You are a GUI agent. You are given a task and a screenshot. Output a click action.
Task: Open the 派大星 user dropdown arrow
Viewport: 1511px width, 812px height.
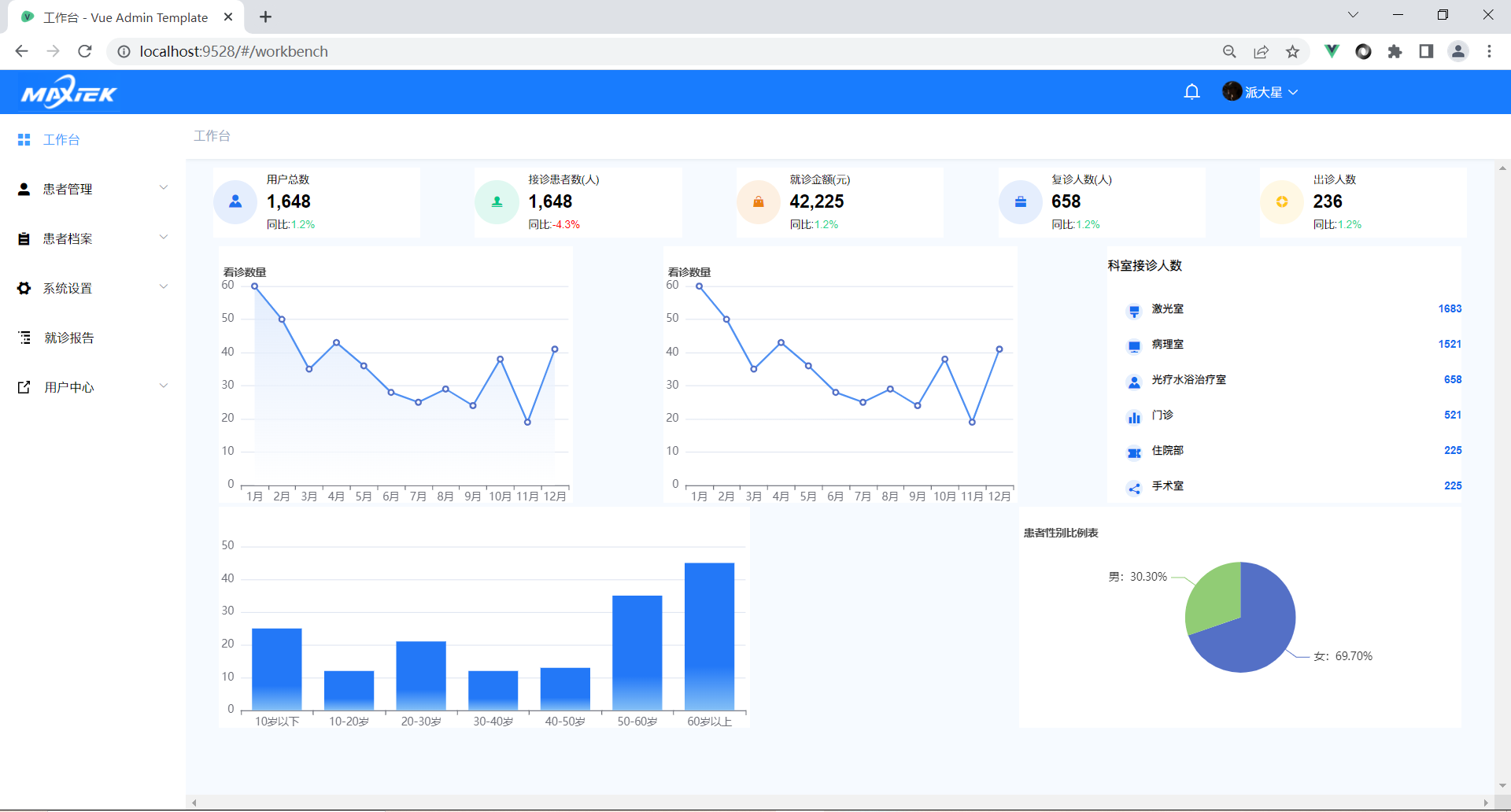1293,92
